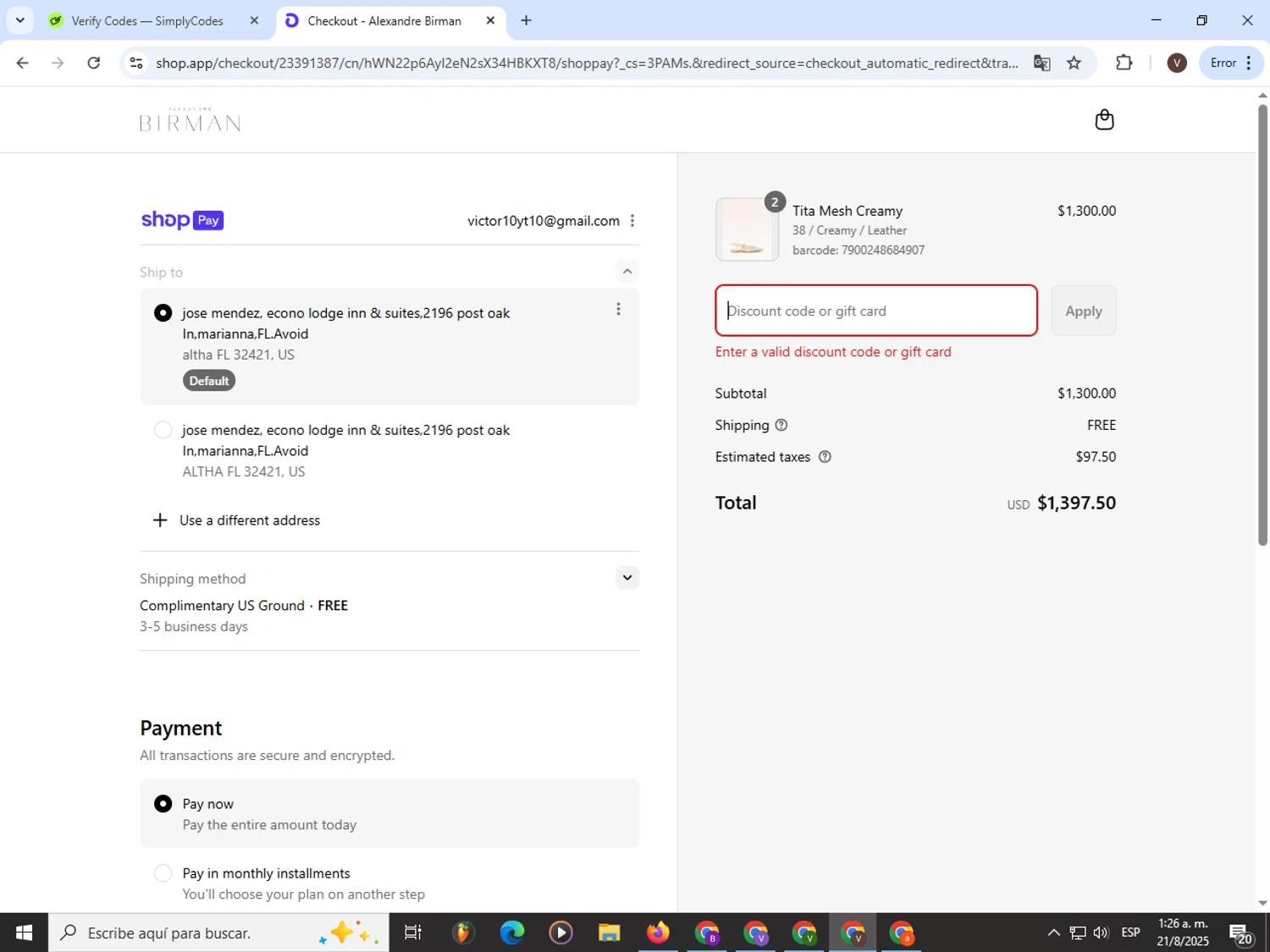Click the Payment heading
Screen dimensions: 1270x952
[181, 729]
